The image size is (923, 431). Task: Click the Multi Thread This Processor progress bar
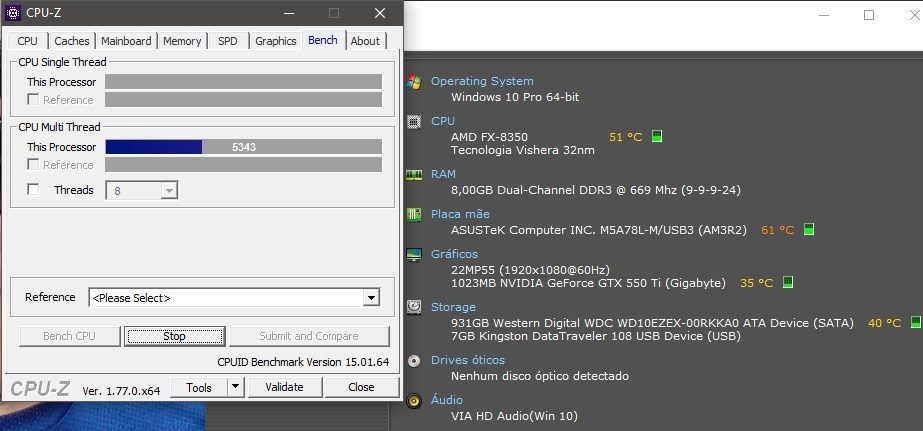pos(244,147)
